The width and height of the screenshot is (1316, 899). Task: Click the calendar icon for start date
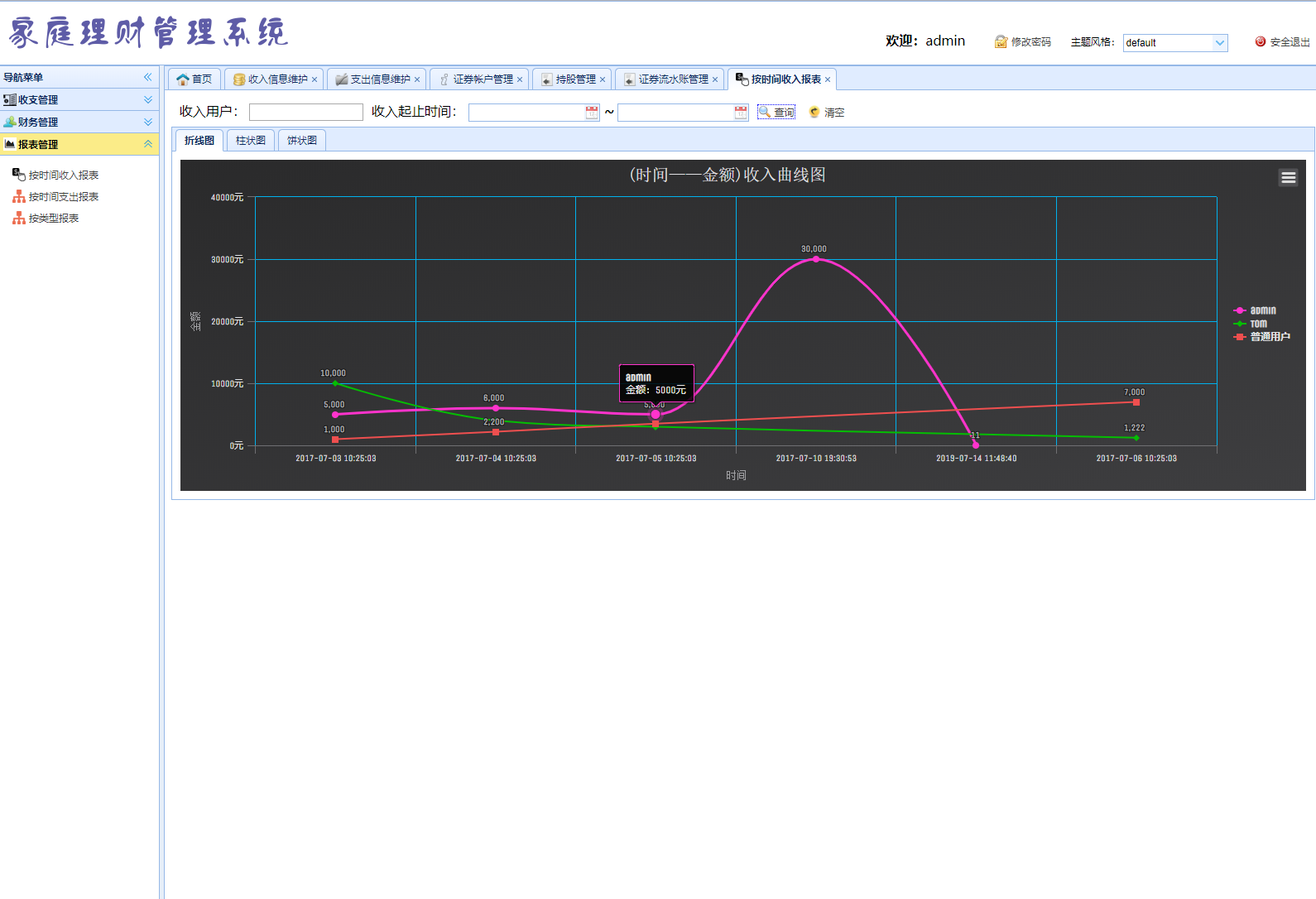click(x=592, y=113)
